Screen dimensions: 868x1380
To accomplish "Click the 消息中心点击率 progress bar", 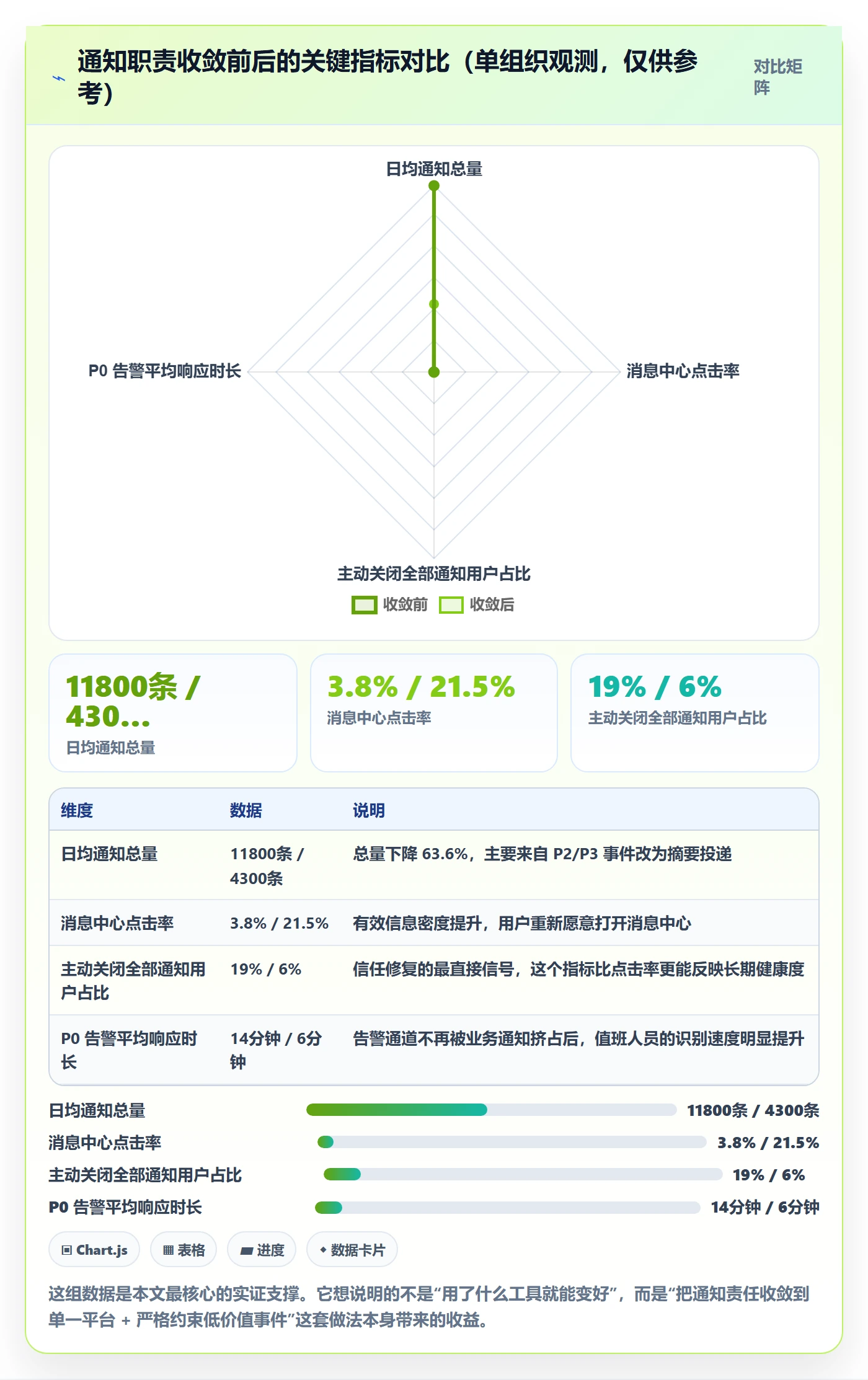I will [x=511, y=1142].
